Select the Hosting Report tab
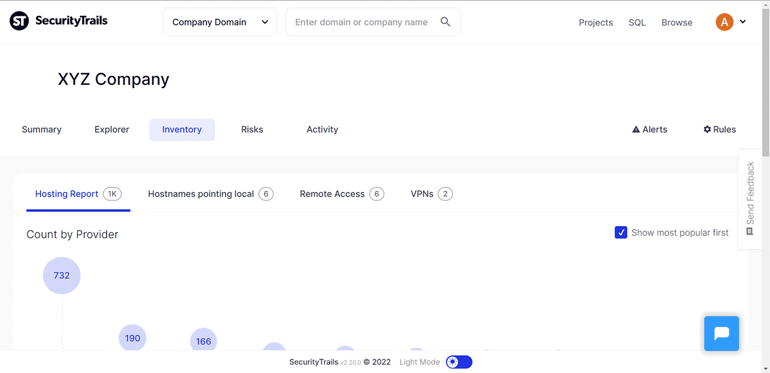This screenshot has width=770, height=373. click(79, 194)
